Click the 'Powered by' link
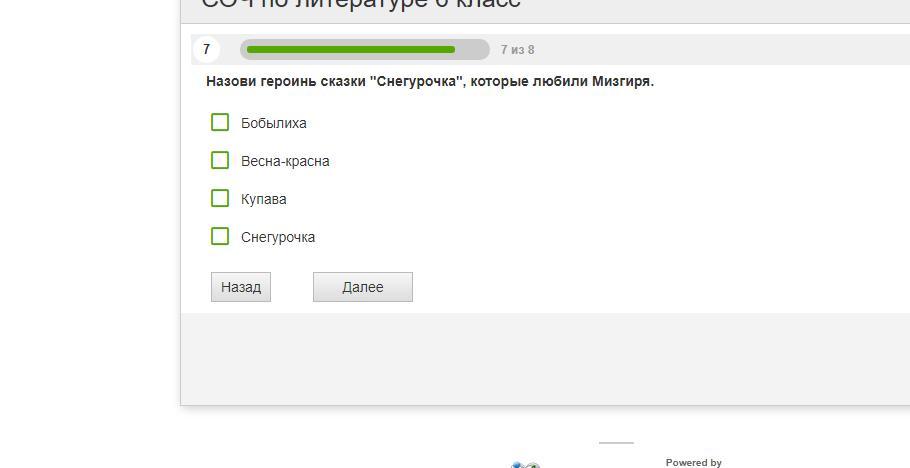Screen dimensions: 910x468 pos(693,462)
